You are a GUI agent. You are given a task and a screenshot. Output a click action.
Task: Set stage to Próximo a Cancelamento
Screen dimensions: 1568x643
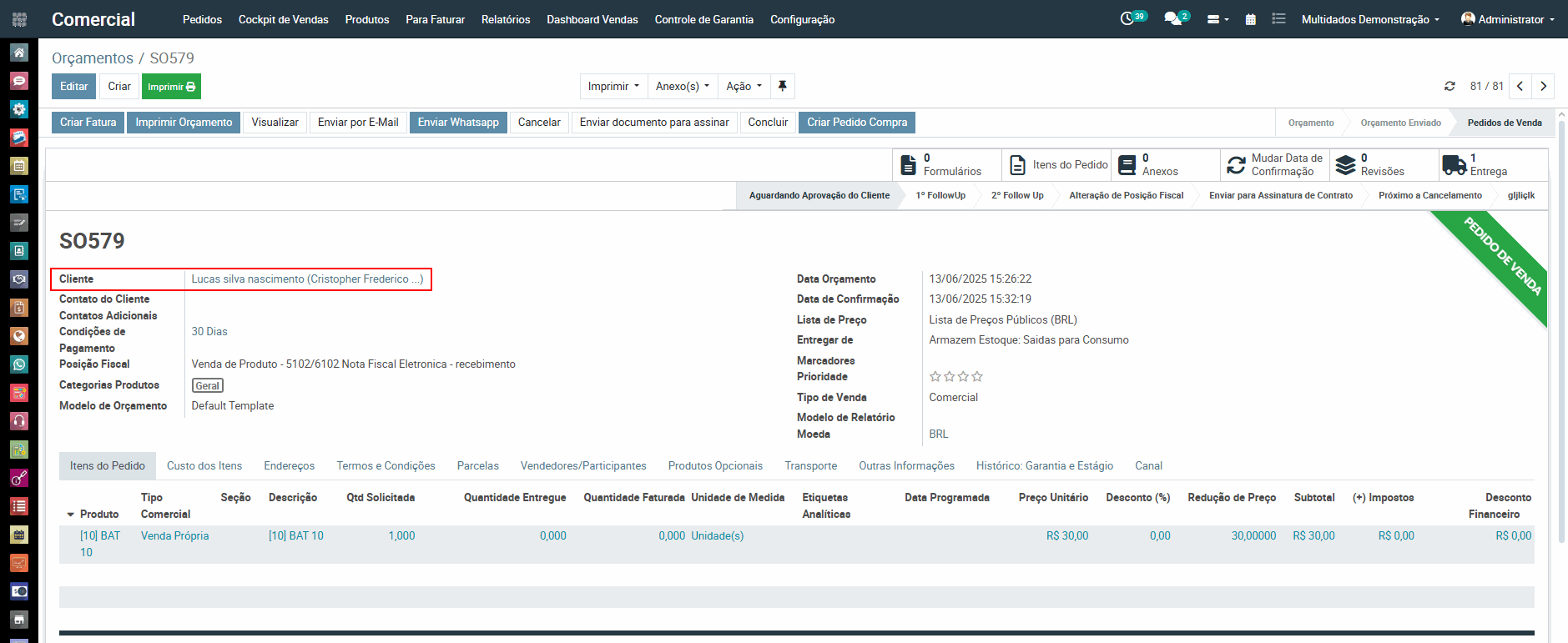(1429, 195)
